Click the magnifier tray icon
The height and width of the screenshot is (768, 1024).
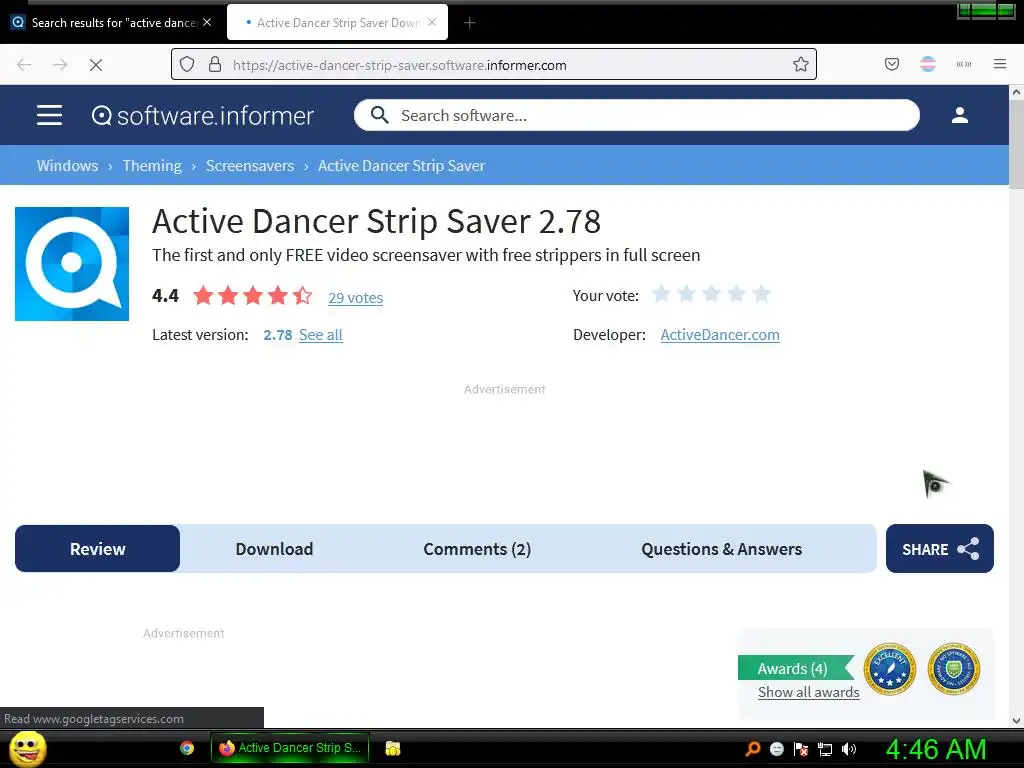point(753,749)
